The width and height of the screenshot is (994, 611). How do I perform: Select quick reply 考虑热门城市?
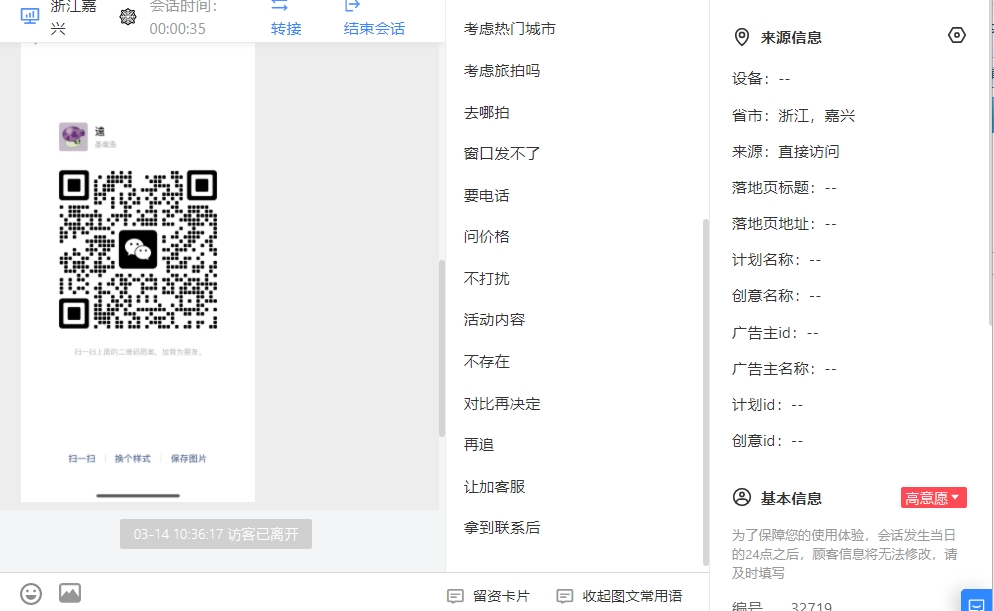click(510, 29)
